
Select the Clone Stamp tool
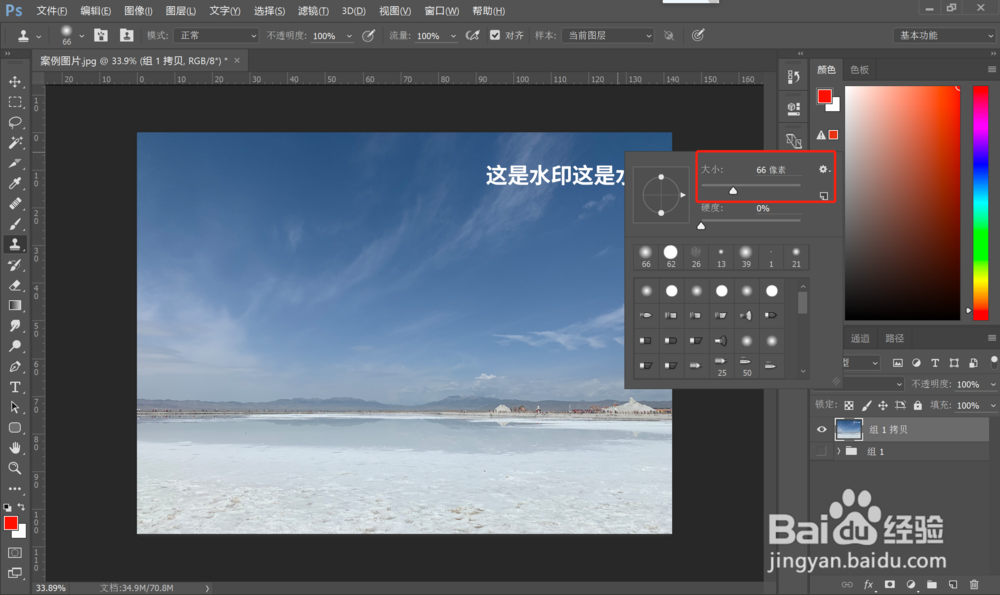(15, 244)
